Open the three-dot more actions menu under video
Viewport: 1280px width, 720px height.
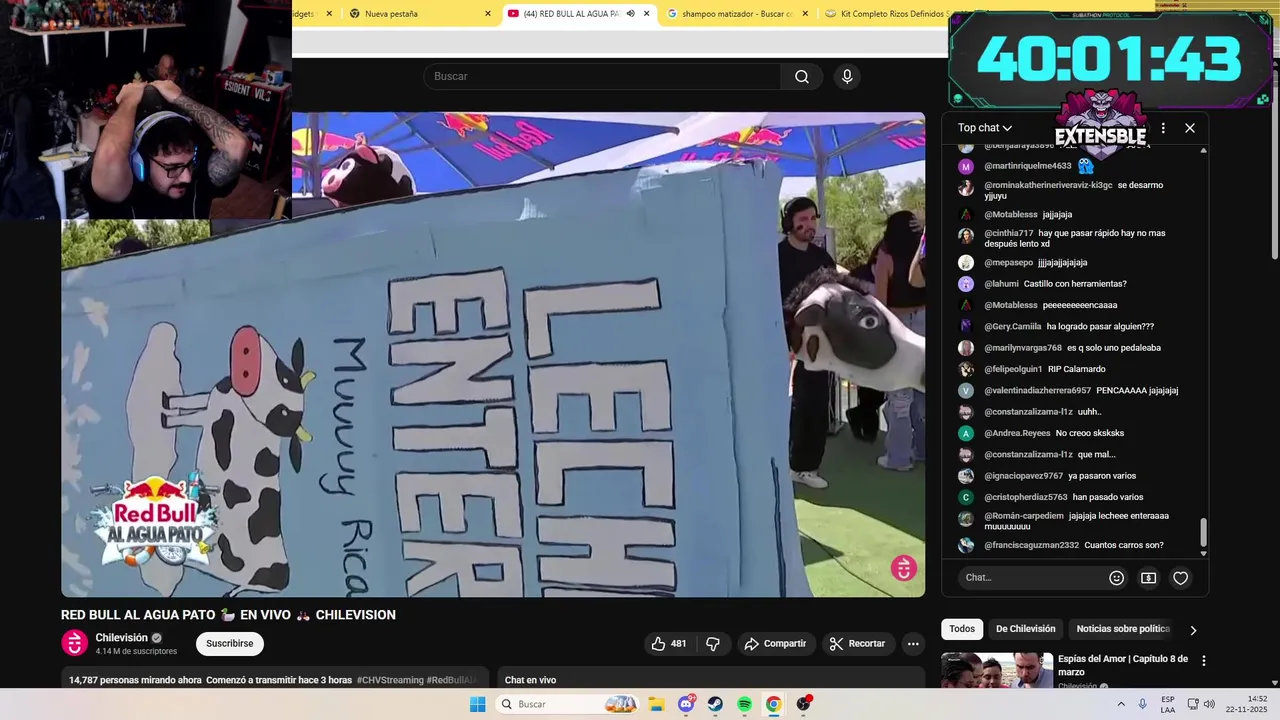tap(913, 644)
